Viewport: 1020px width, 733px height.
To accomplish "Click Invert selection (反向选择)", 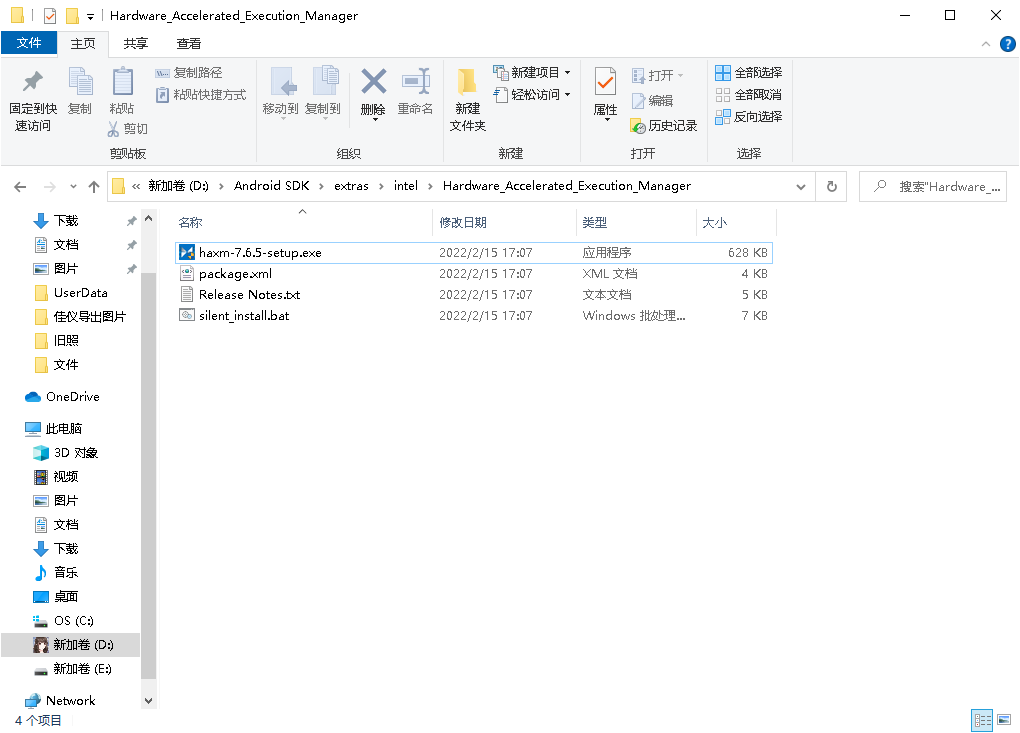I will pos(749,117).
